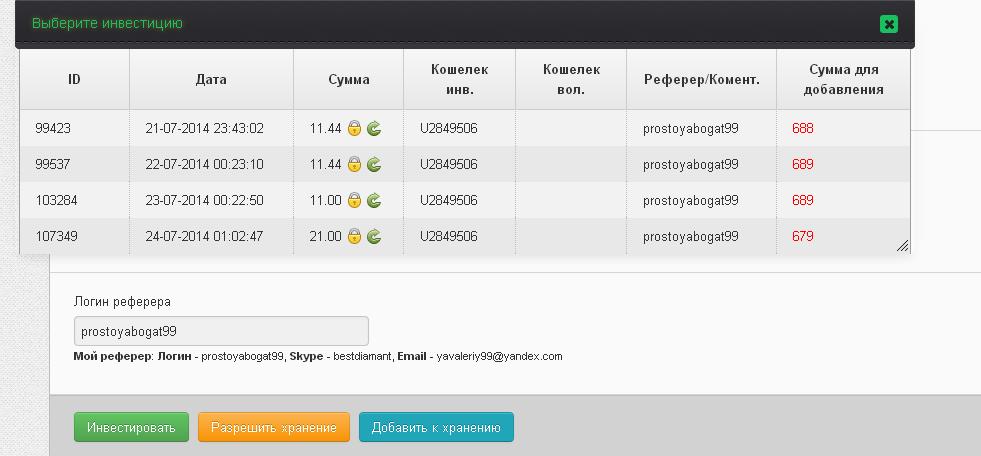981x456 pixels.
Task: Click the 'ID' column header
Action: click(74, 79)
